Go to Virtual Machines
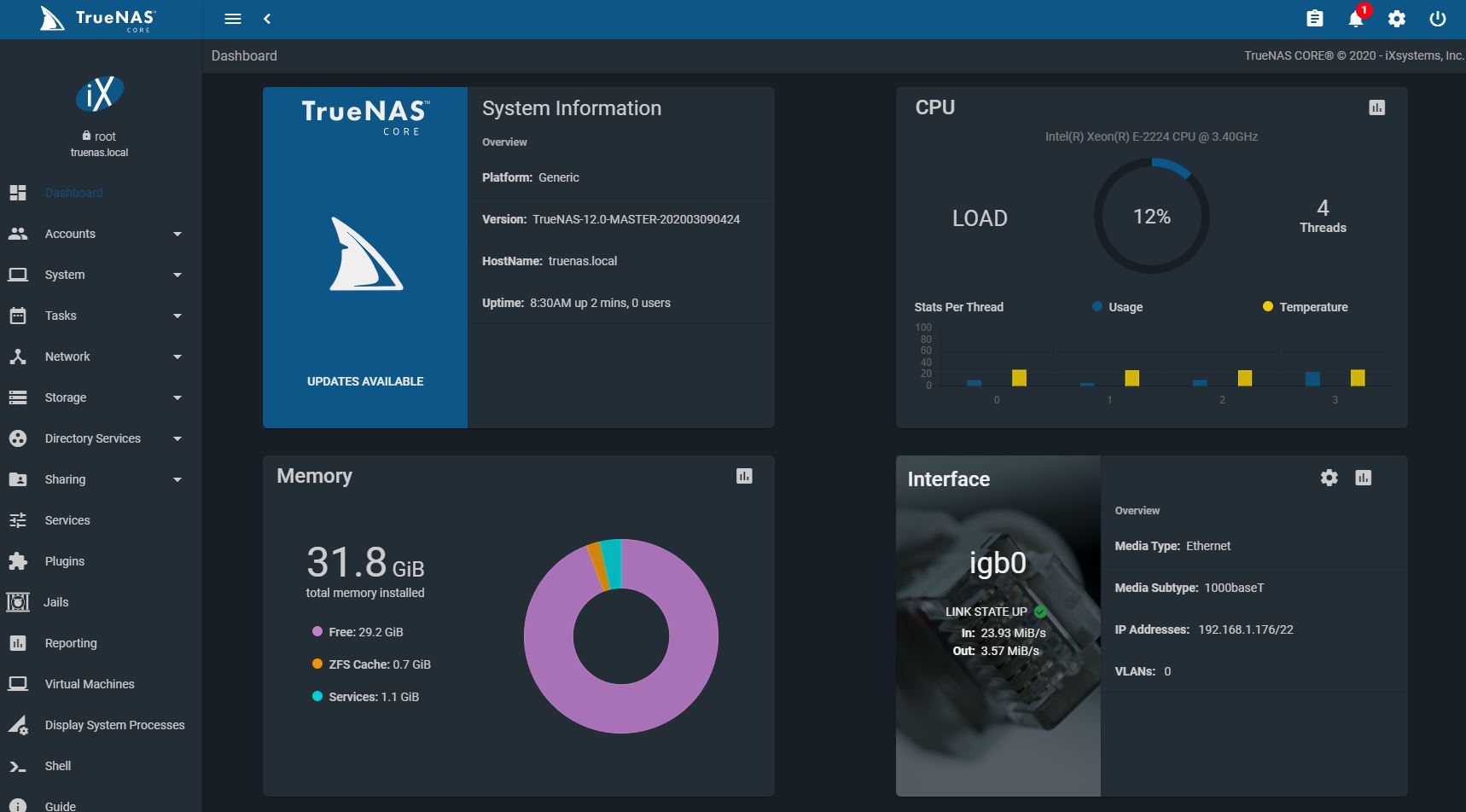 point(90,684)
